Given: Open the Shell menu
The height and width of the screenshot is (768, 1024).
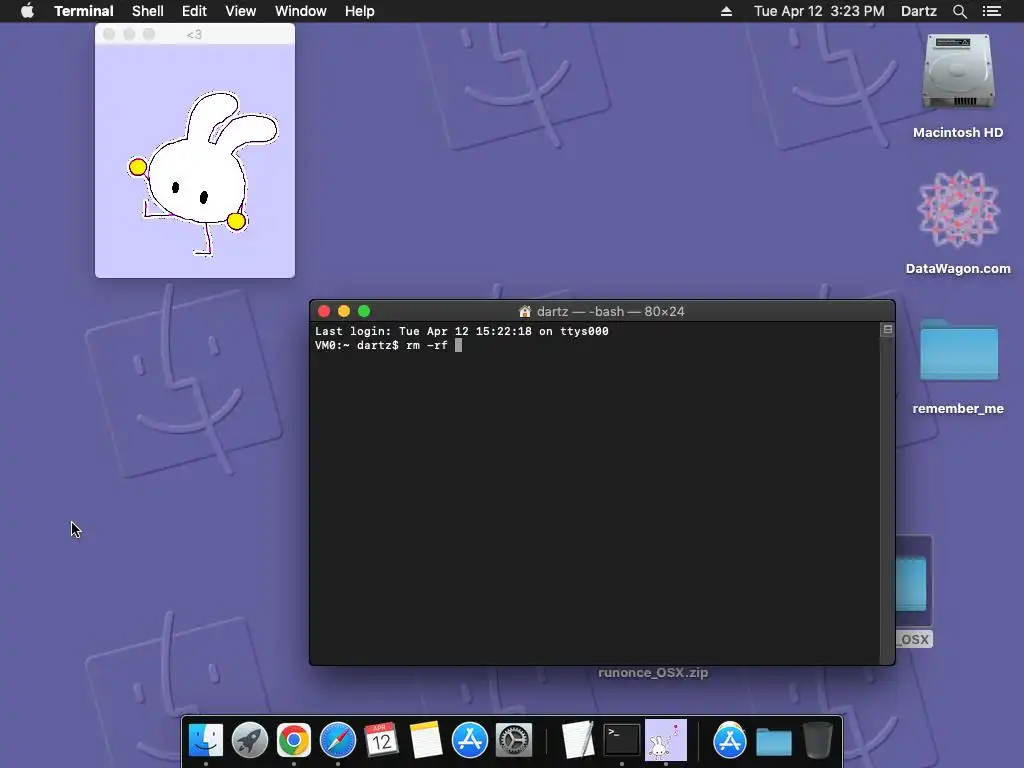Looking at the screenshot, I should tap(148, 11).
